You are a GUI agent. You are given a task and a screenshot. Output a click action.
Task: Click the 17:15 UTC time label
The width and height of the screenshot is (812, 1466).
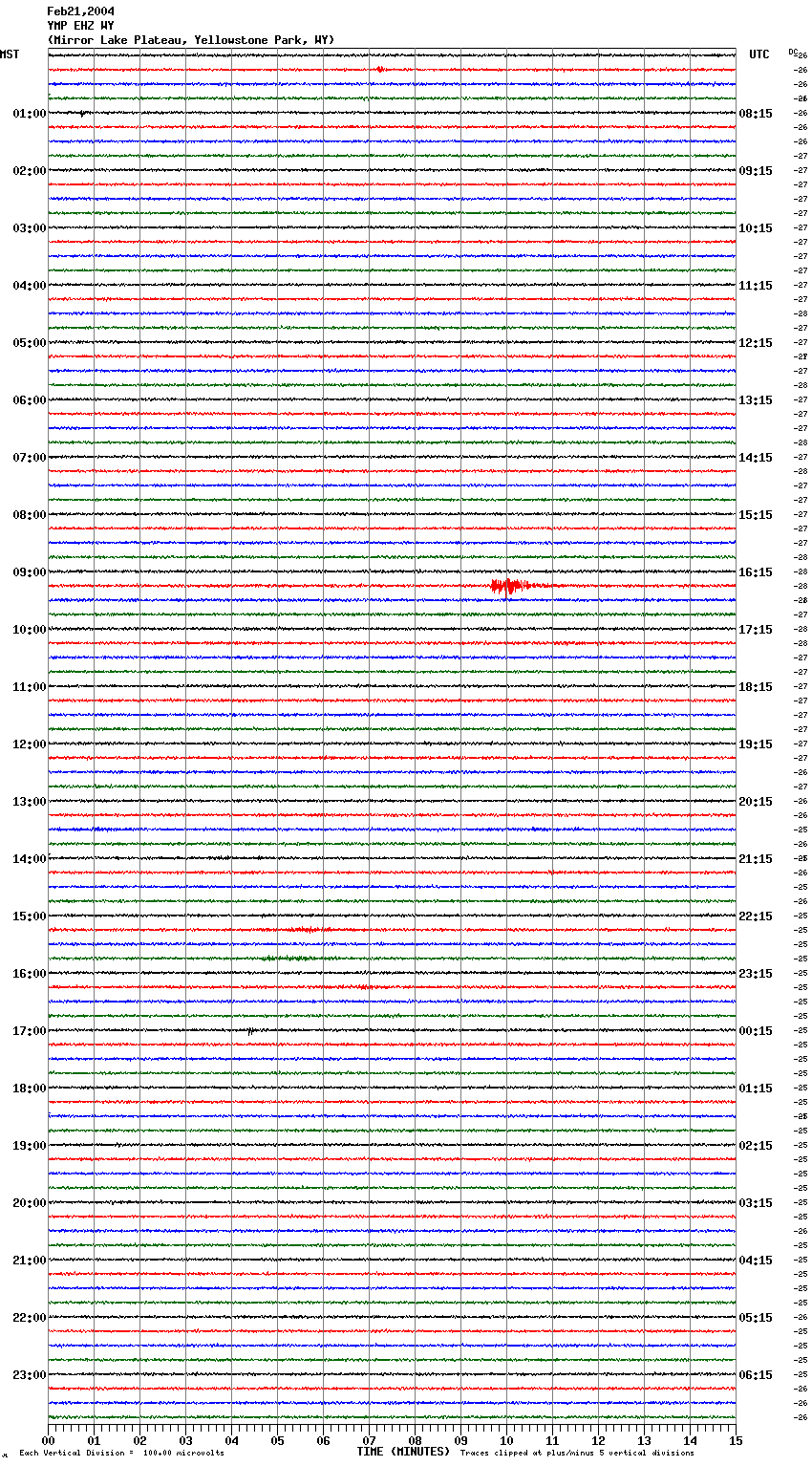pos(756,630)
